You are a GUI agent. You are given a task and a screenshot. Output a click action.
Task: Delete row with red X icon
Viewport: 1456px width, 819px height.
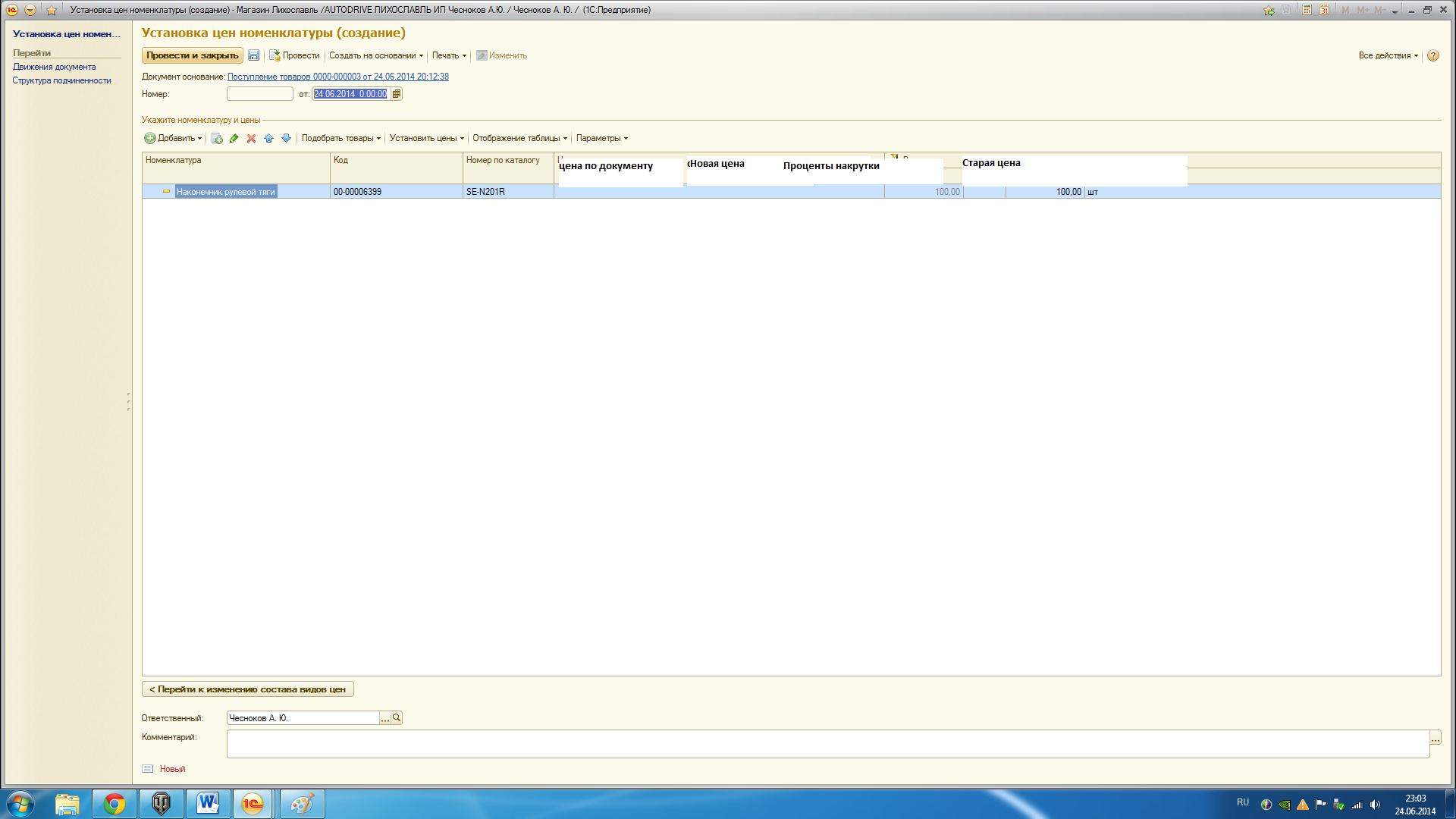251,138
